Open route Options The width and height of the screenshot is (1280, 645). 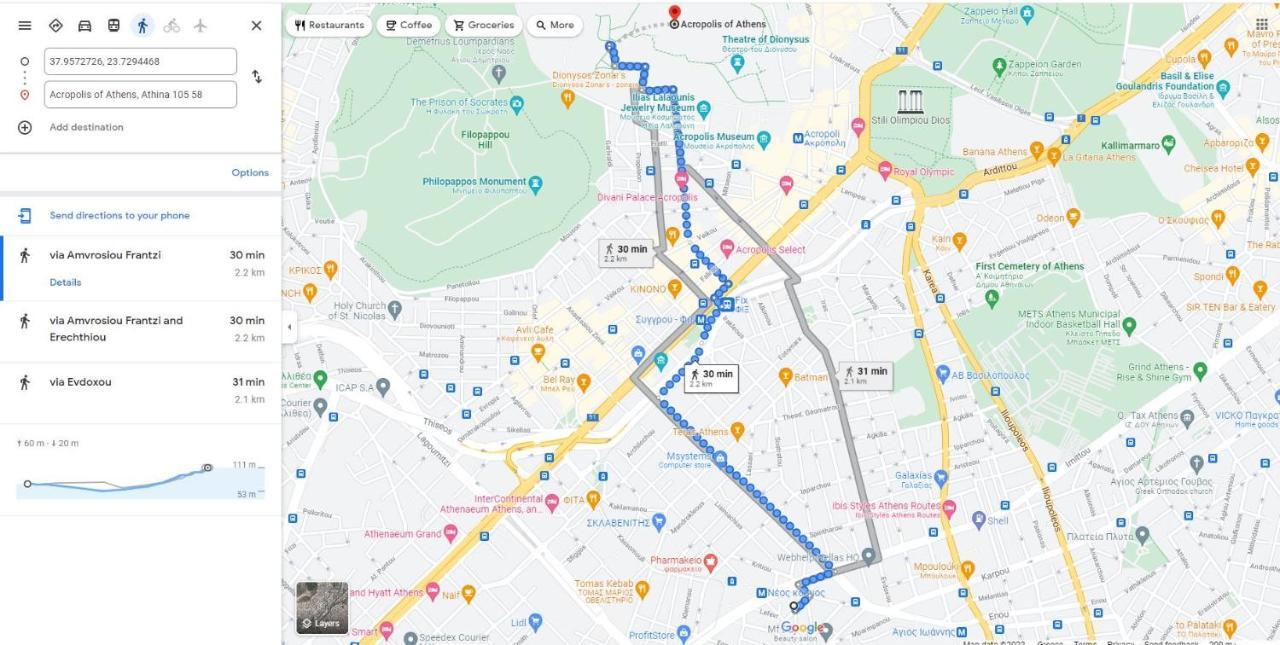coord(250,172)
